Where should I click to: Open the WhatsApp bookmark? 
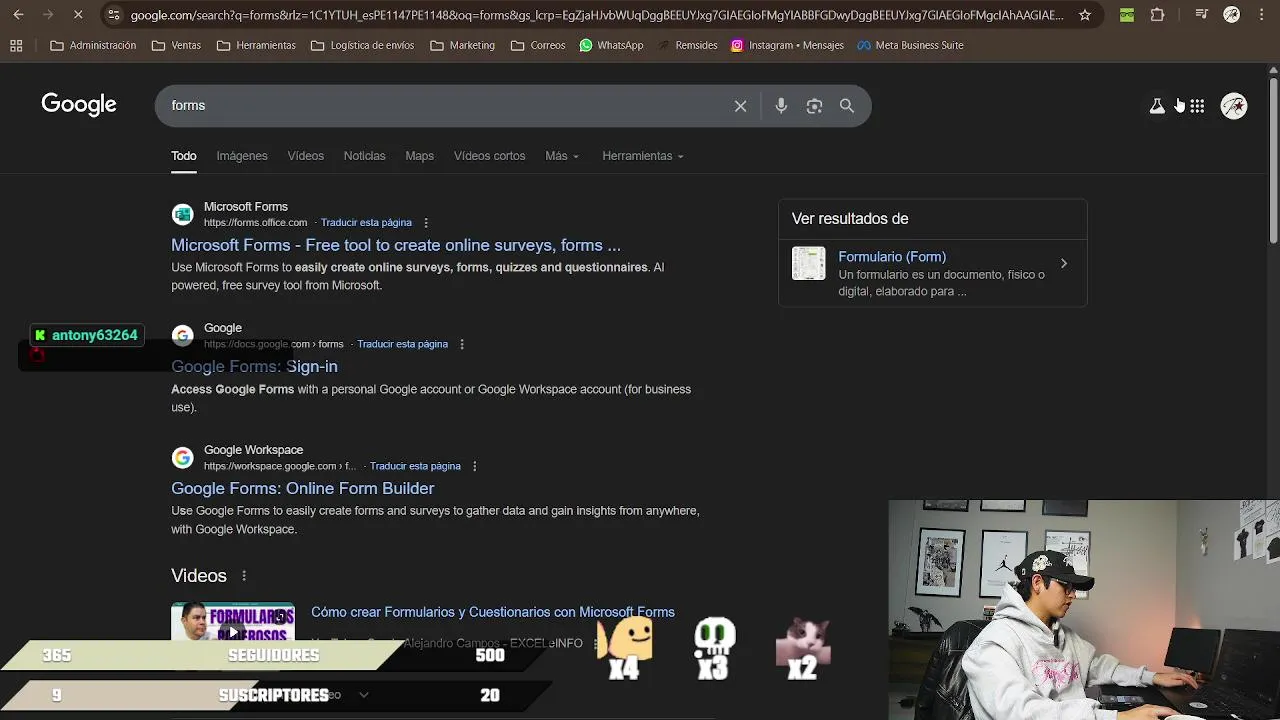point(611,45)
